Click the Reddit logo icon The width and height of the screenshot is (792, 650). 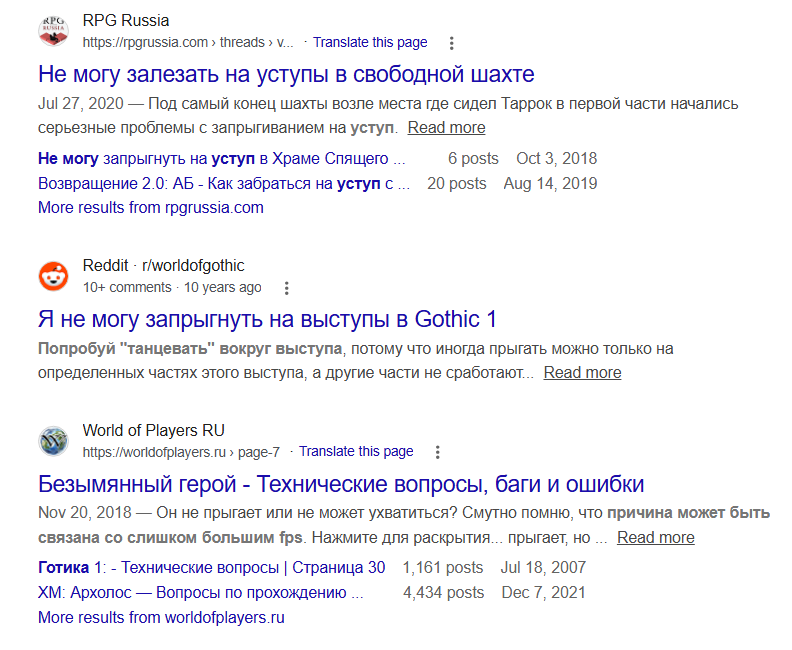coord(54,276)
